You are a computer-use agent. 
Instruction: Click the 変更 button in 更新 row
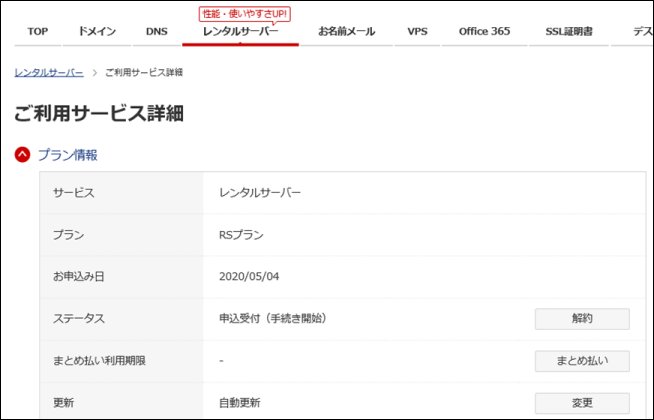(582, 403)
